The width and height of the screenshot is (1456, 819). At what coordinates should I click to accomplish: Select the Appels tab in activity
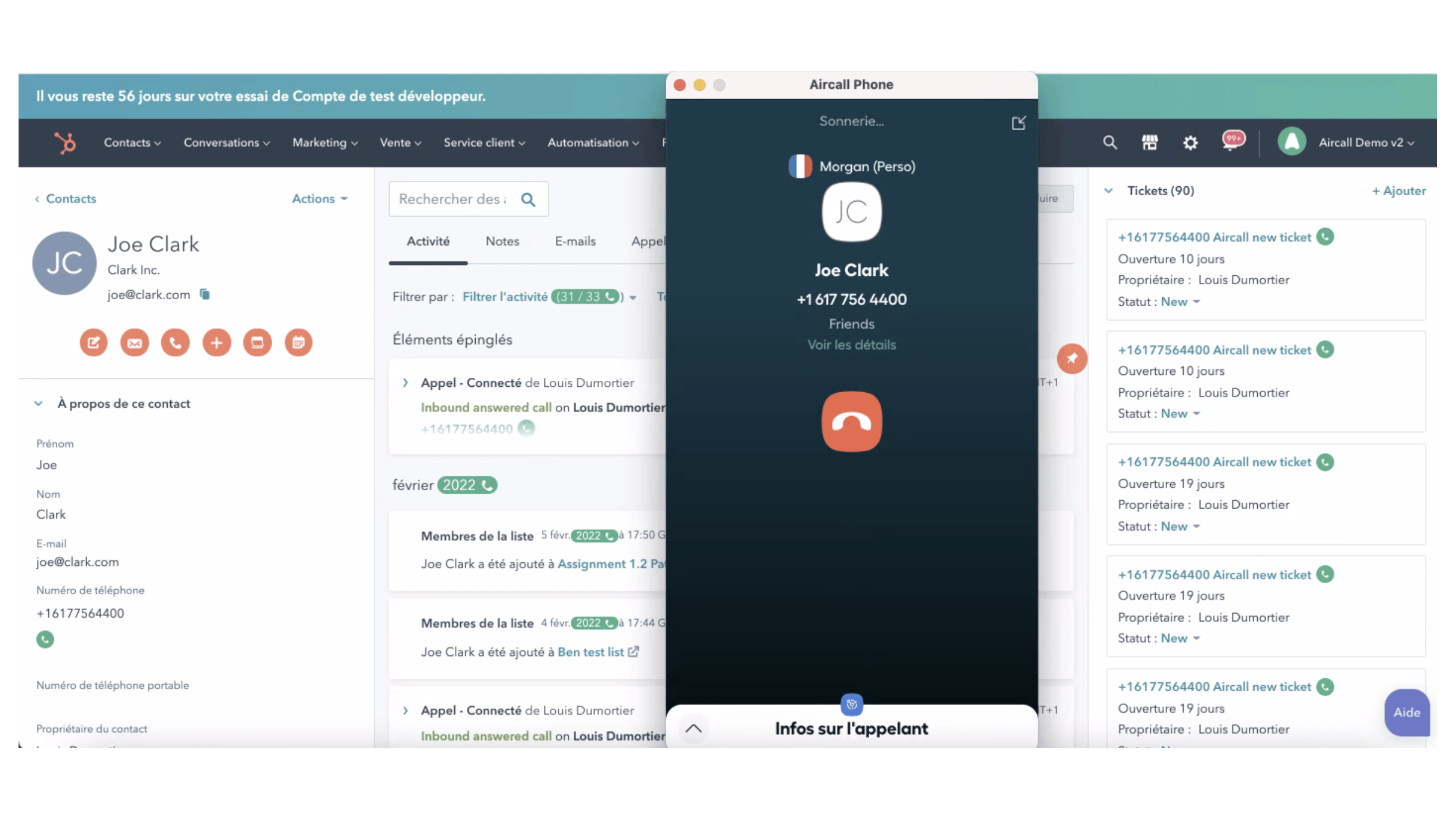650,241
